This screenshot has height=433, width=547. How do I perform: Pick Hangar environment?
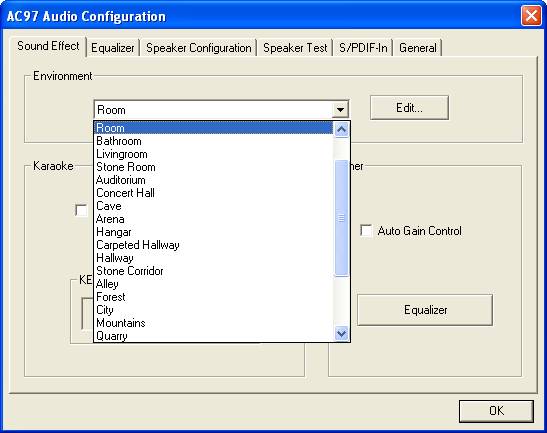pyautogui.click(x=214, y=232)
